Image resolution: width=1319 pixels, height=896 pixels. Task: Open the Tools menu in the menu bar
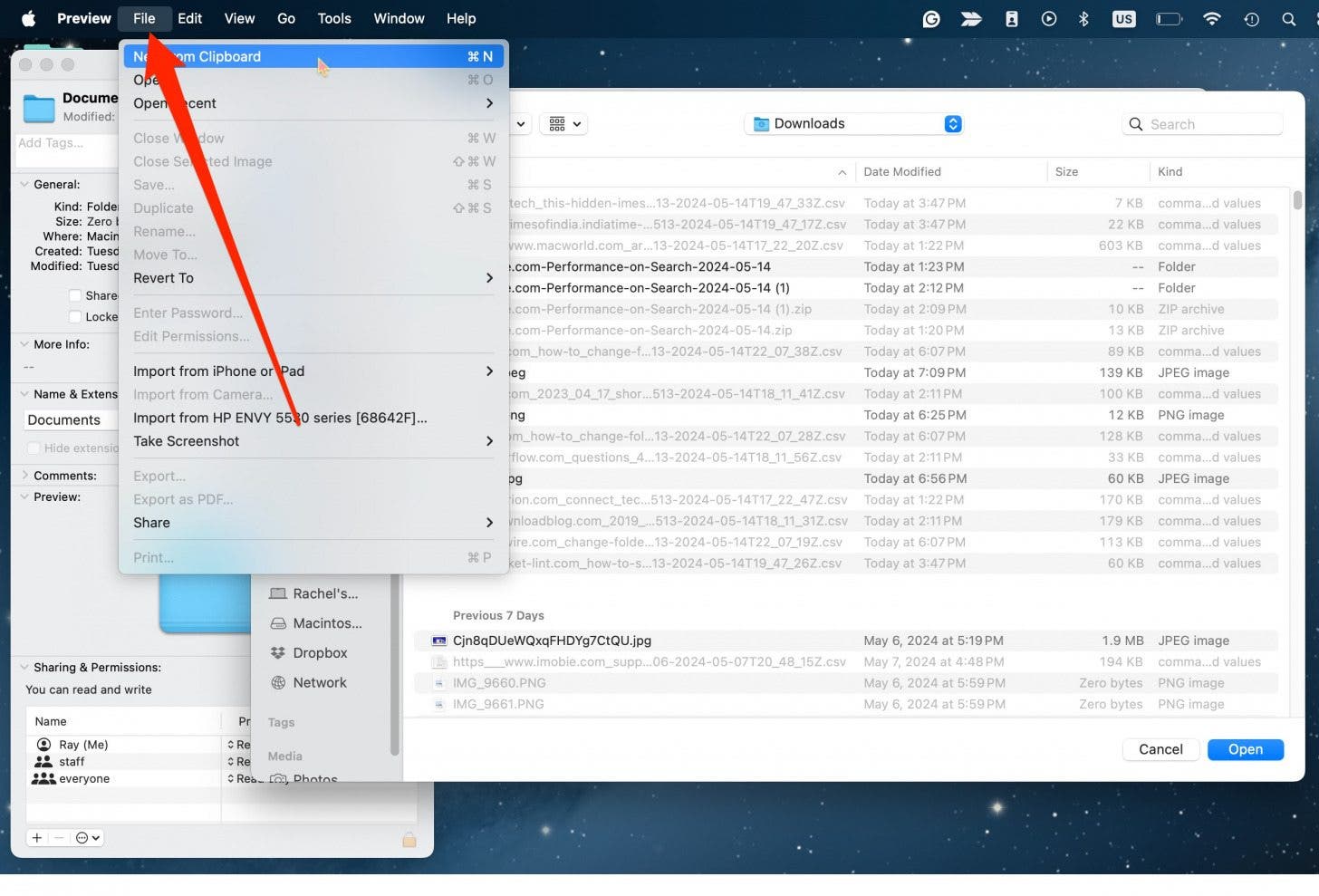[333, 18]
